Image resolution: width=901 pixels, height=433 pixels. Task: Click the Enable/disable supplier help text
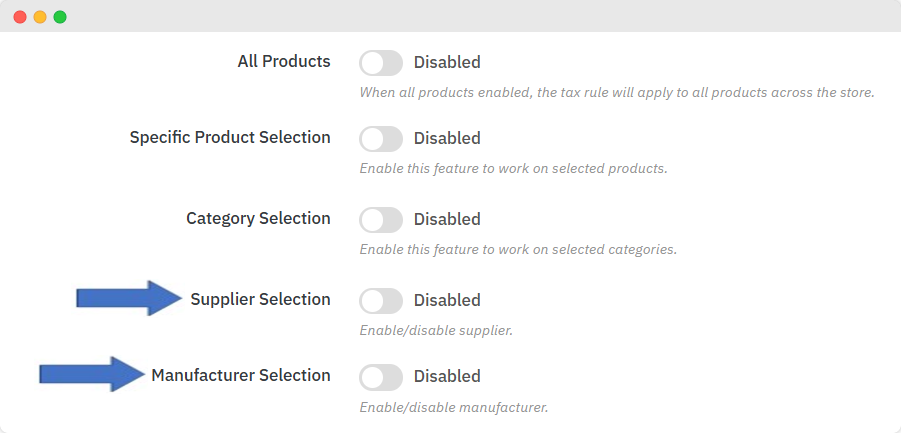tap(436, 330)
